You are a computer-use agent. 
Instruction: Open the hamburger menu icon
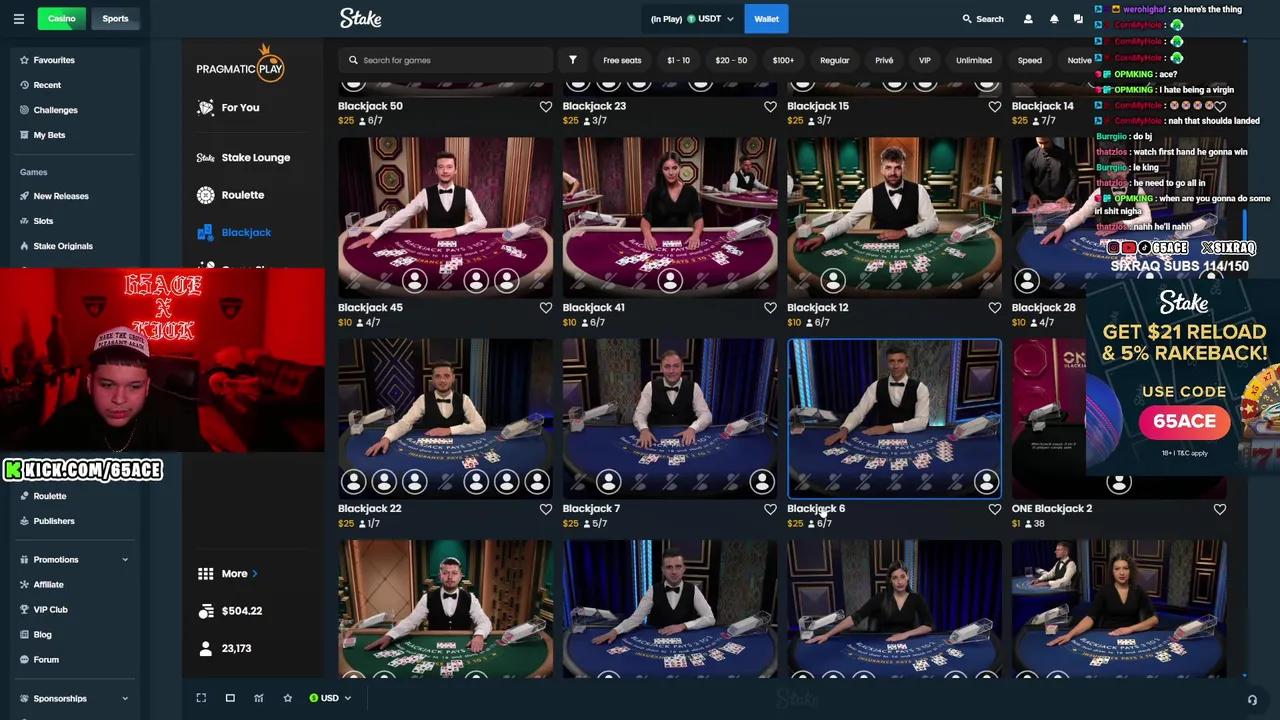[18, 19]
